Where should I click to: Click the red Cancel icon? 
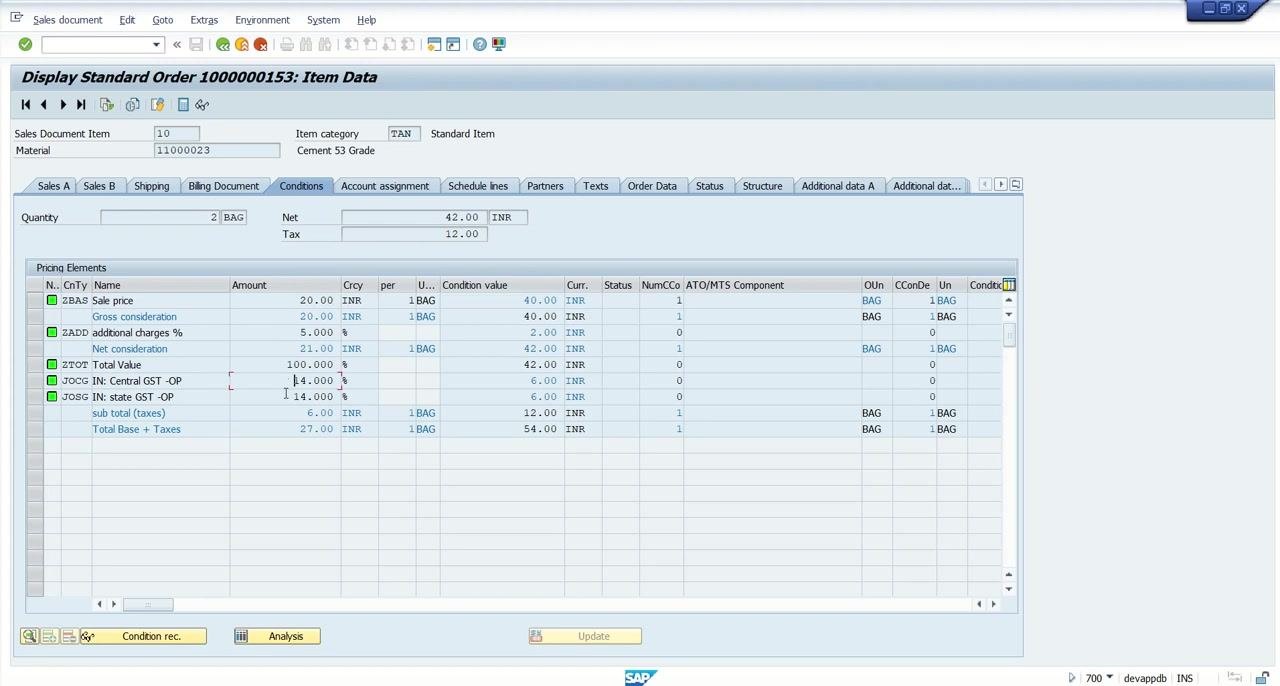[261, 44]
